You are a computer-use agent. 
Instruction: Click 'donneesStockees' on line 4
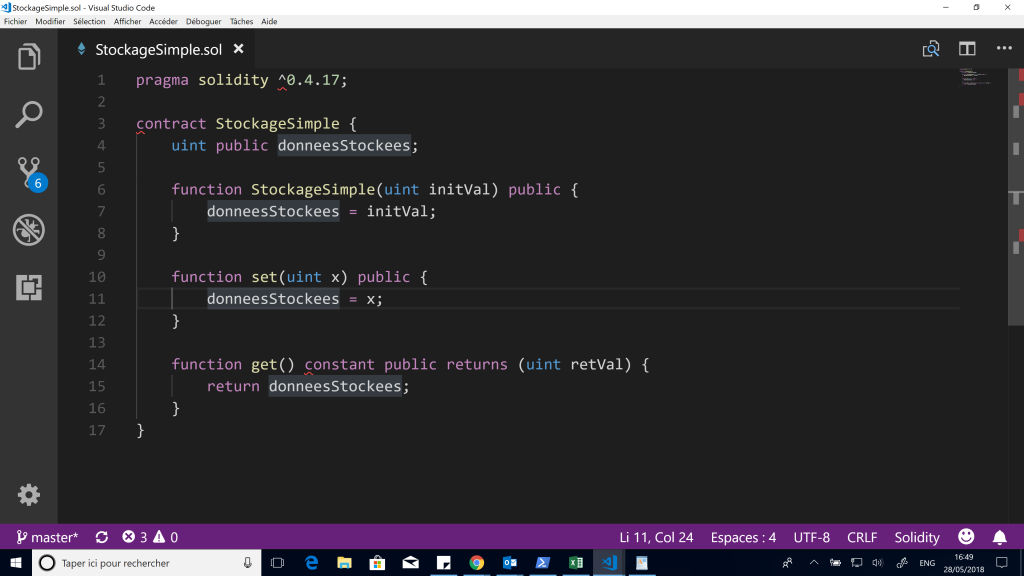point(344,145)
